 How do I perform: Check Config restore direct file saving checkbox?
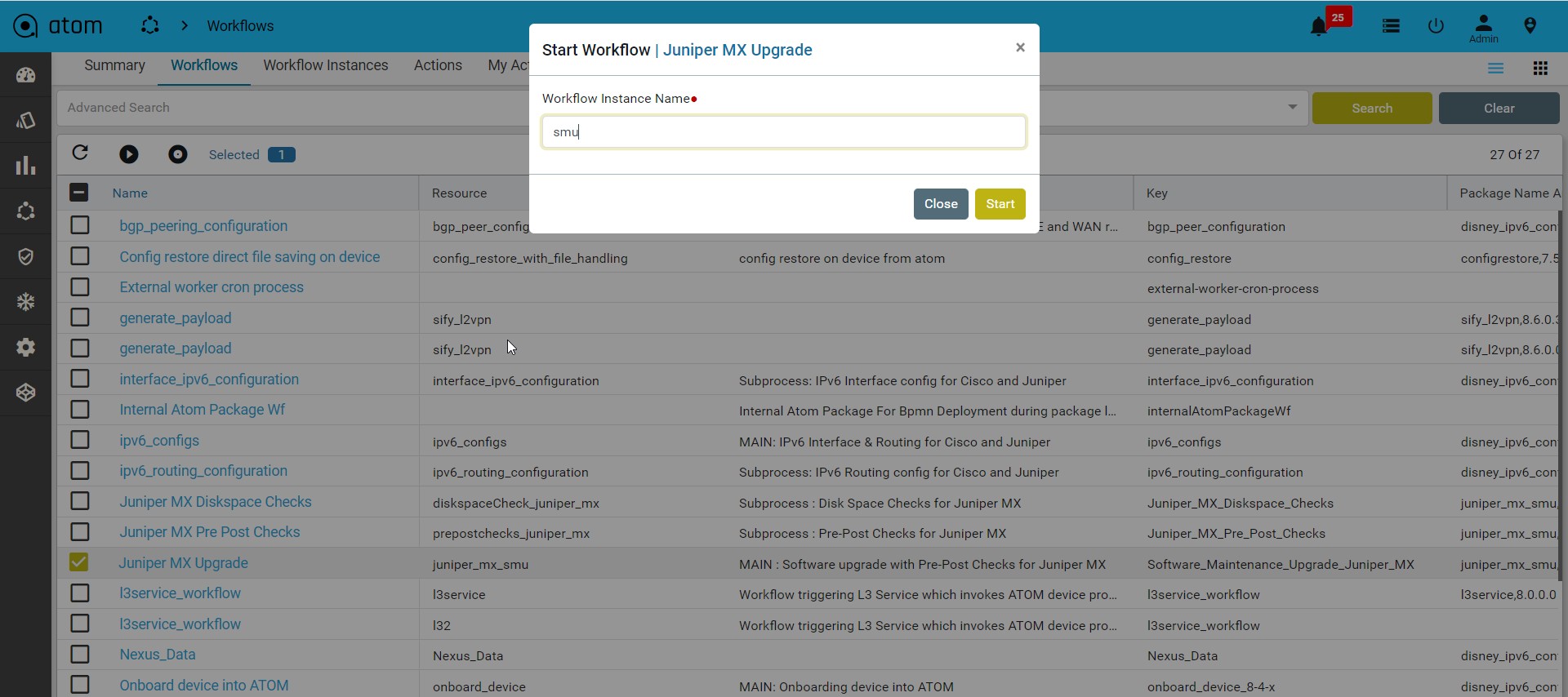pos(80,256)
